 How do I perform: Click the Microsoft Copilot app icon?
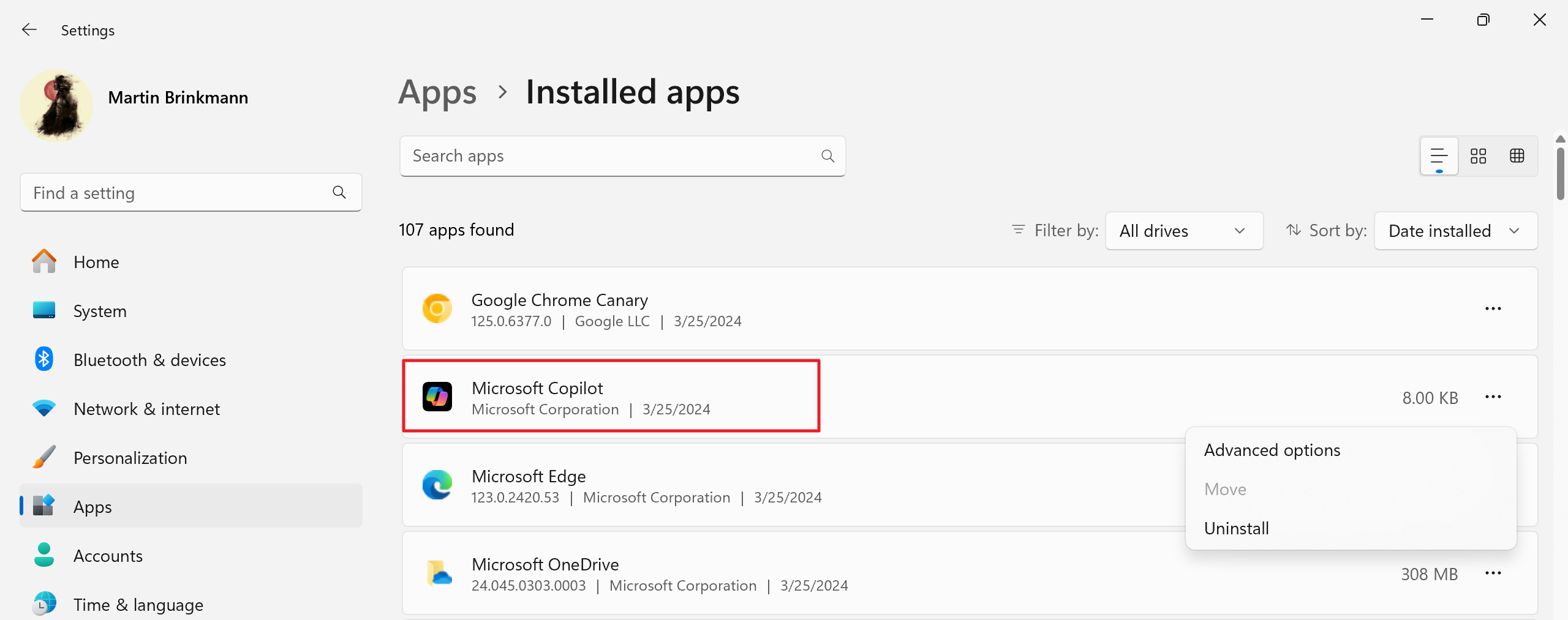tap(437, 397)
